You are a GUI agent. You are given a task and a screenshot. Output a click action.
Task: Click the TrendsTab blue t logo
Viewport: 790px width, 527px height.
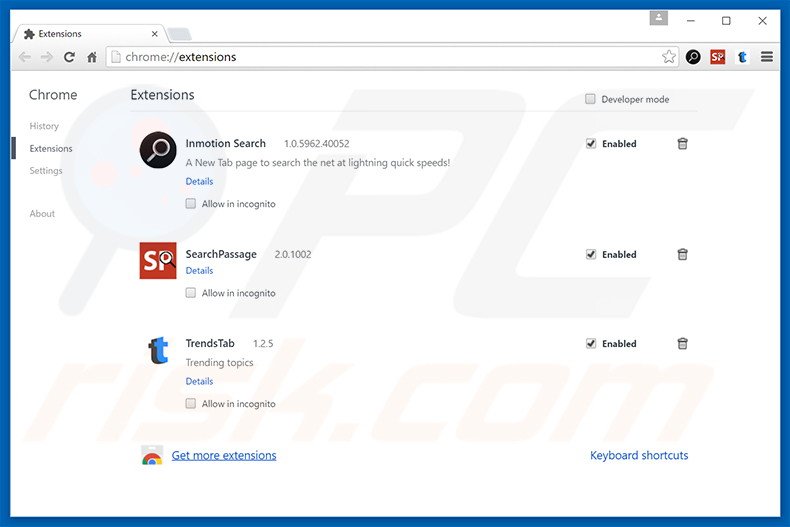(158, 351)
